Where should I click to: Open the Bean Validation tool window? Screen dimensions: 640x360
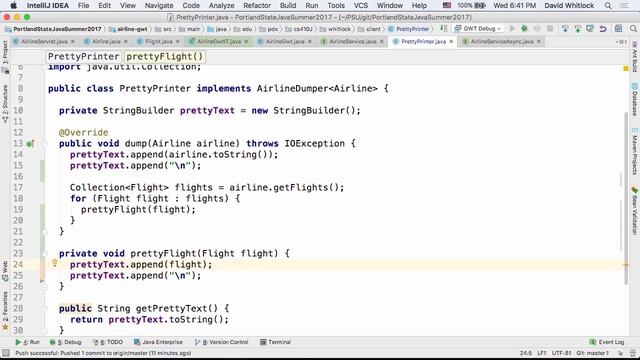click(x=635, y=211)
